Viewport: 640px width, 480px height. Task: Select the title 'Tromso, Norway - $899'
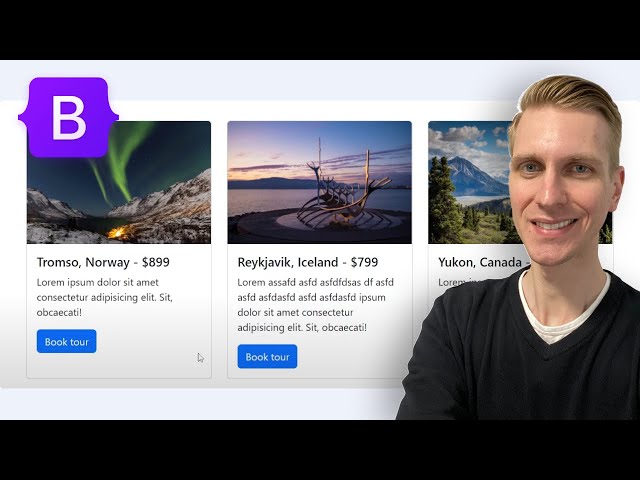point(103,262)
